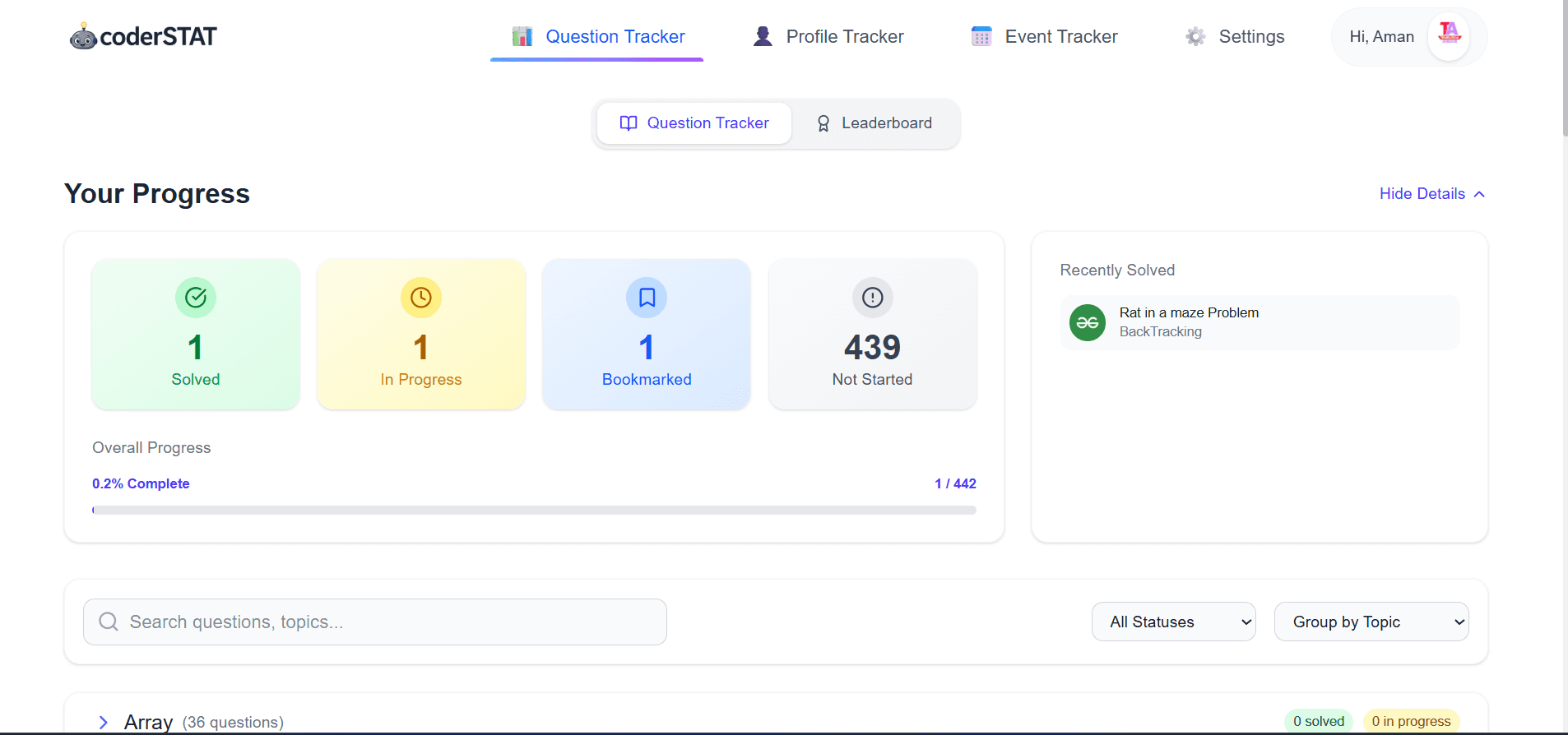1568x735 pixels.
Task: Click the 1 / 442 count text
Action: click(x=955, y=483)
